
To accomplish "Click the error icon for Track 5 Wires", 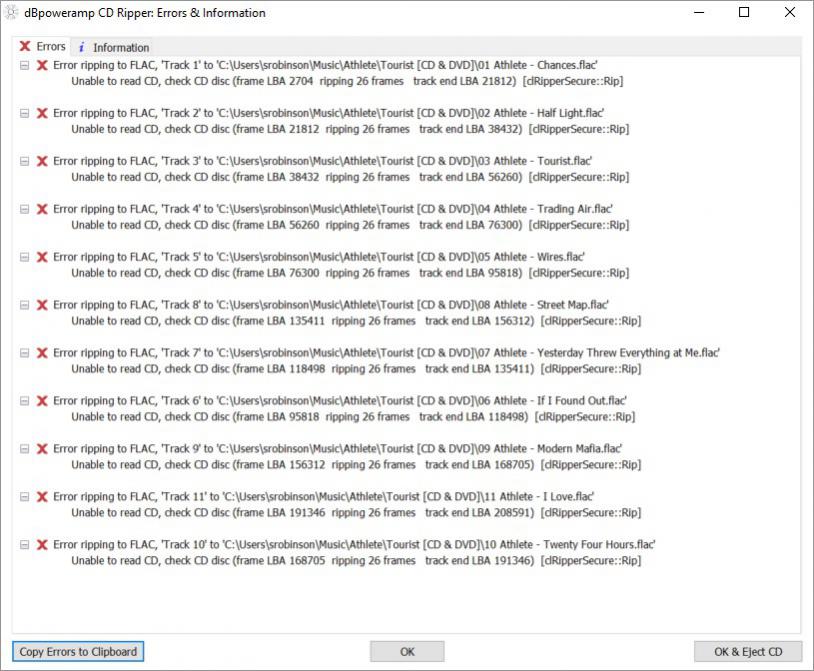I will 42,257.
